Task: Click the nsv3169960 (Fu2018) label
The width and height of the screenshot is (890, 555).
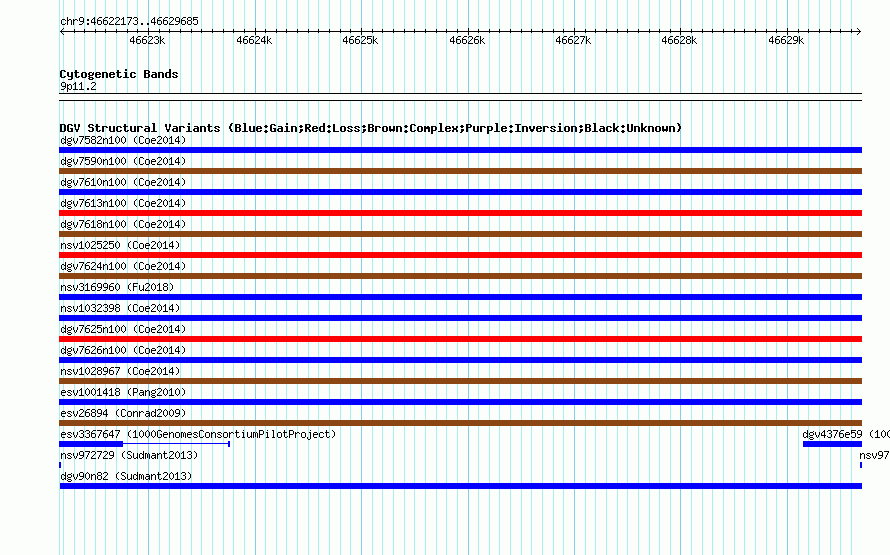Action: [117, 287]
